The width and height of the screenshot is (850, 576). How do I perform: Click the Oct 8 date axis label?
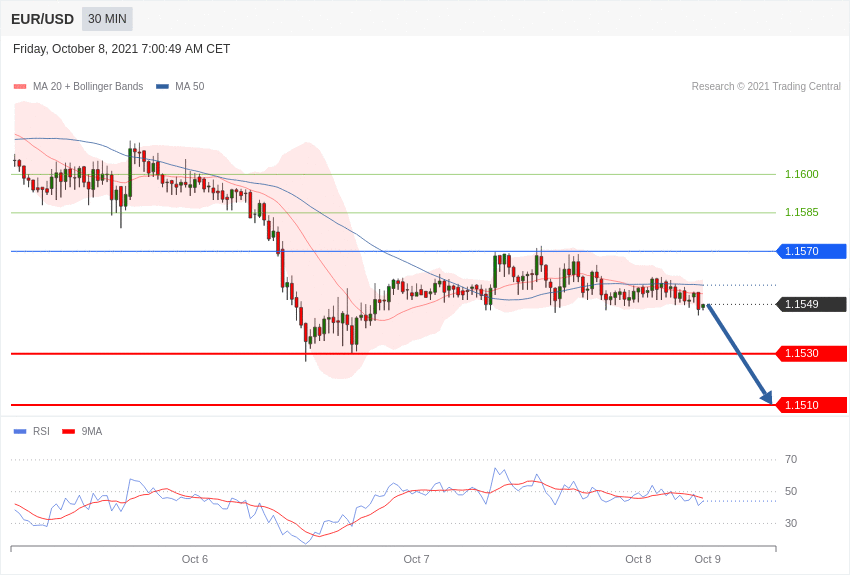pos(638,559)
